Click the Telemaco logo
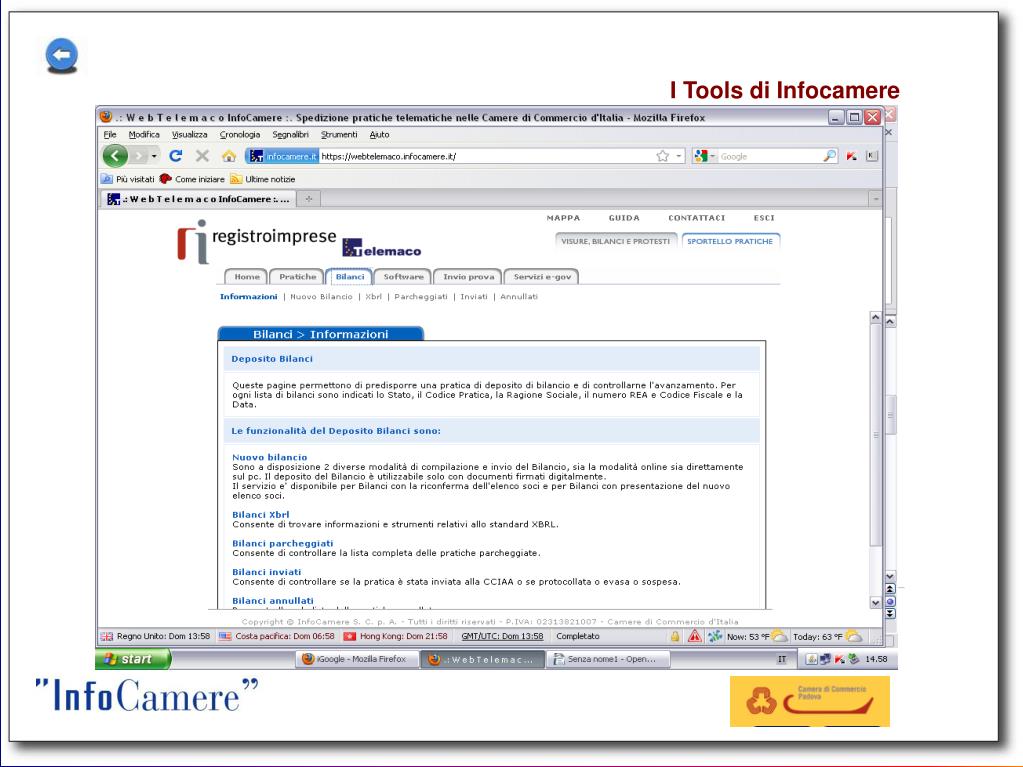Screen dimensions: 1023x767 [x=382, y=248]
